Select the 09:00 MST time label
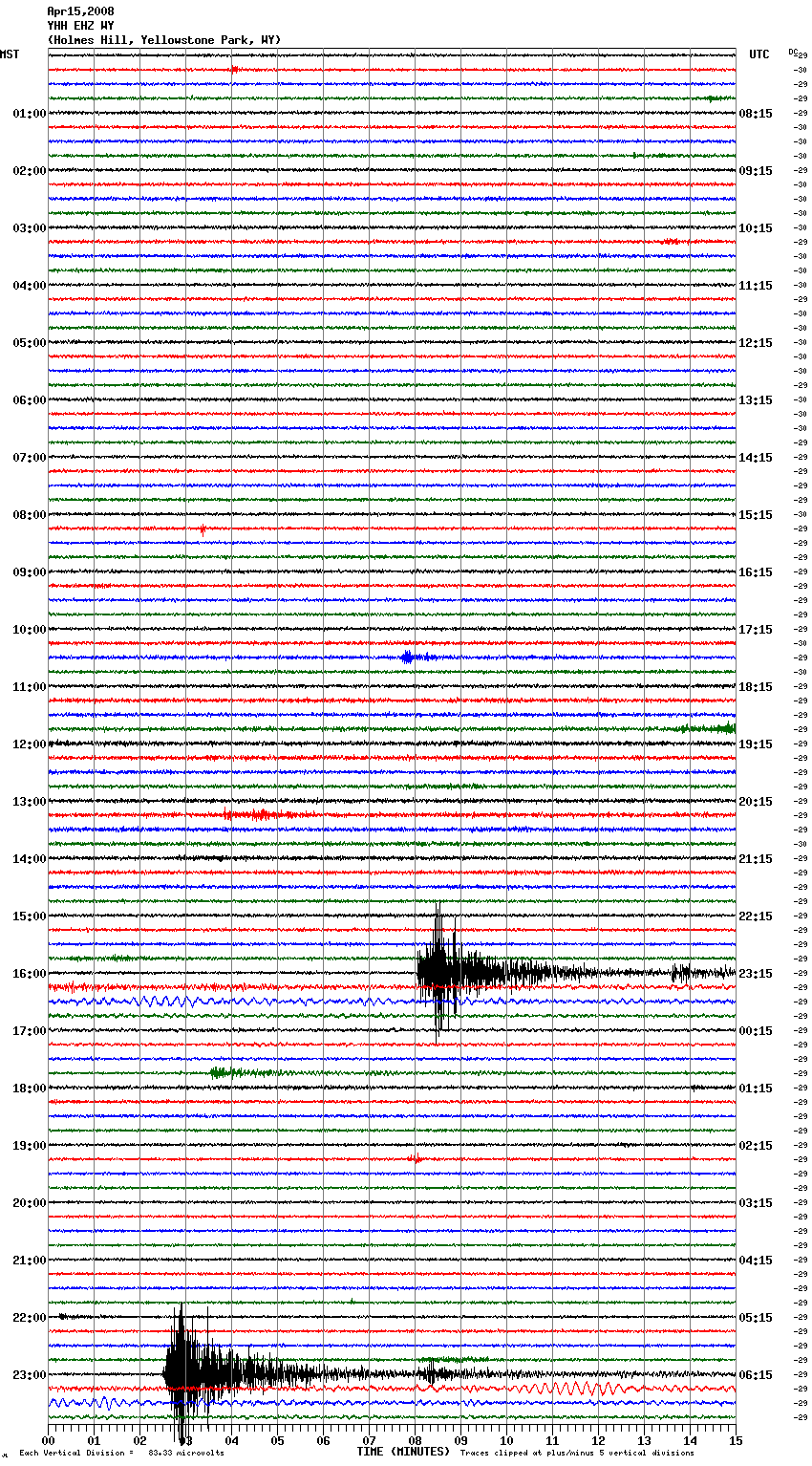This screenshot has width=812, height=1466. pyautogui.click(x=30, y=572)
